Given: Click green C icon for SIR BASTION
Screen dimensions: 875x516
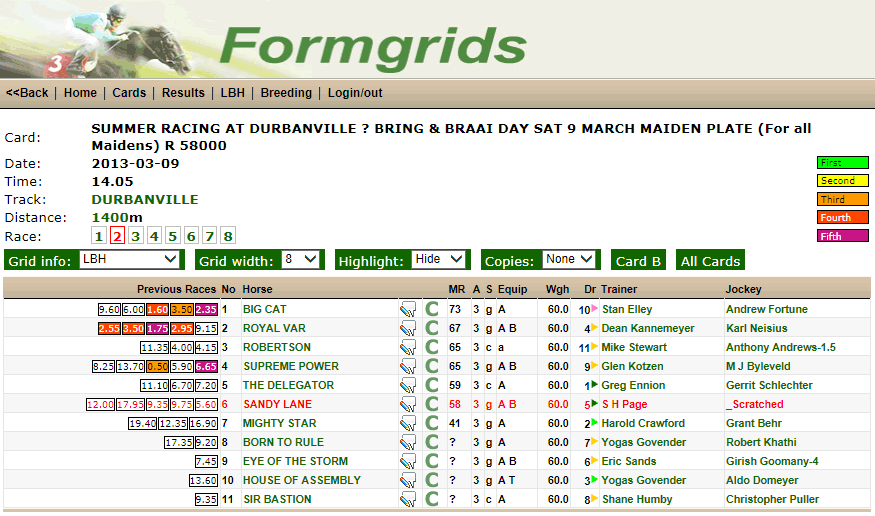Looking at the screenshot, I should [432, 499].
